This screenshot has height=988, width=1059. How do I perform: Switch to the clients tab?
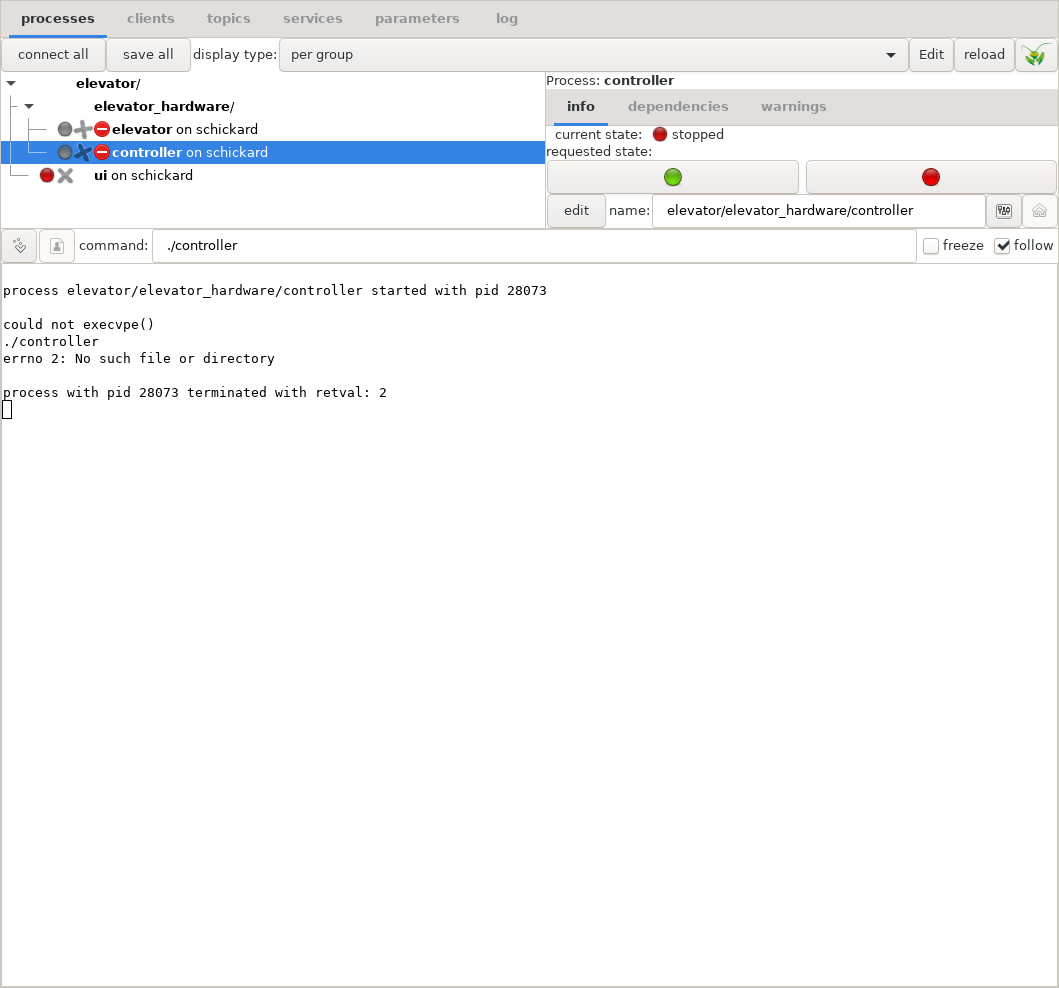pos(151,19)
